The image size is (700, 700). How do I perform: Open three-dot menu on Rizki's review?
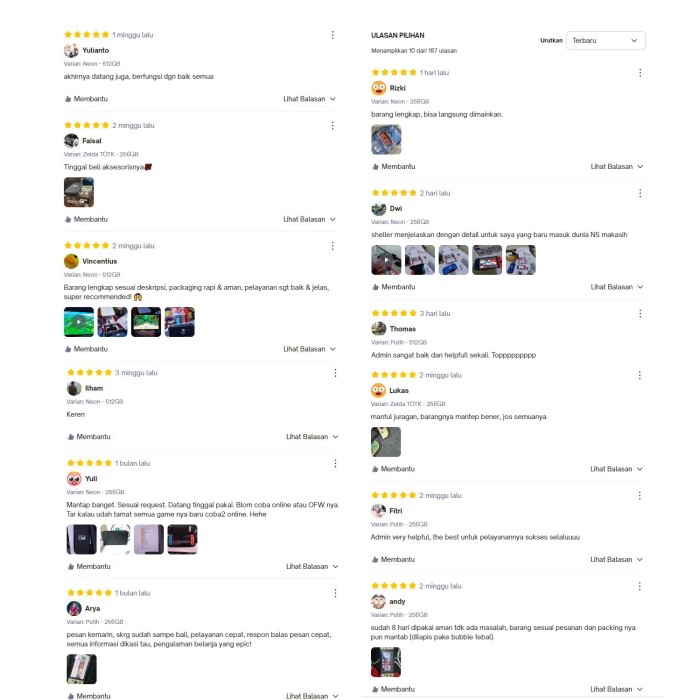click(640, 73)
